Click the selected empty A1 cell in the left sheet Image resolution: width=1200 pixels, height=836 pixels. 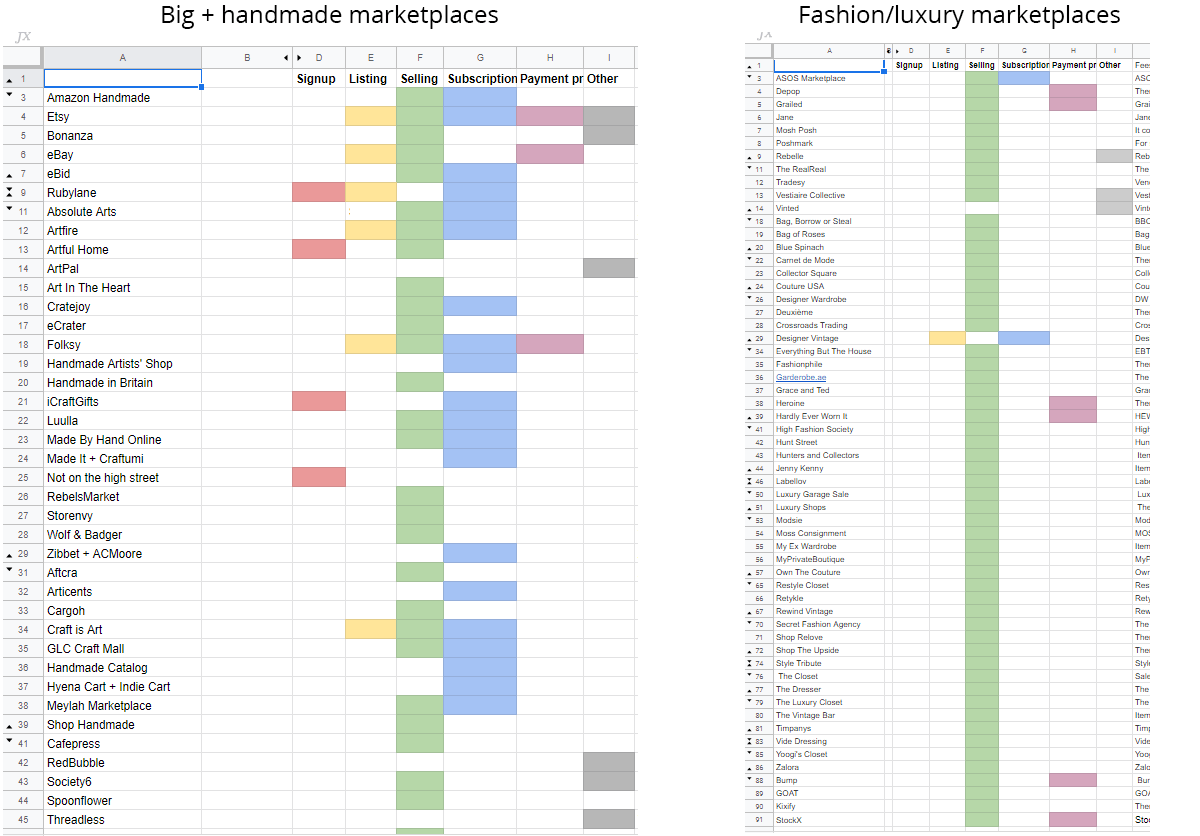click(x=122, y=78)
